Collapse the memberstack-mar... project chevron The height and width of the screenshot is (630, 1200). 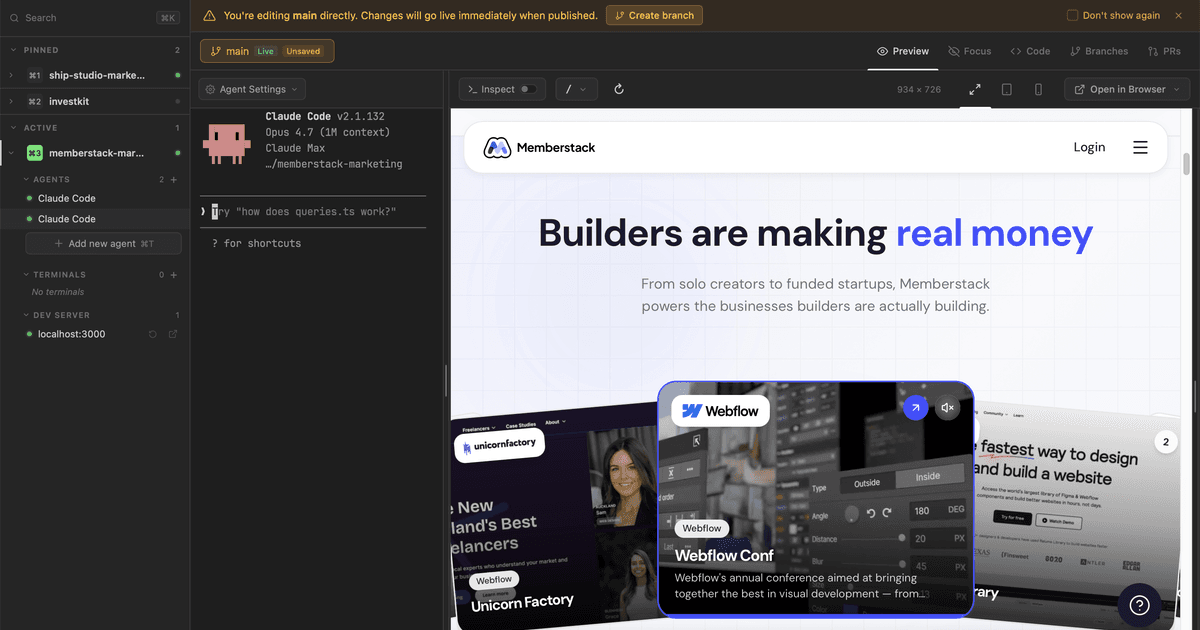[12, 153]
